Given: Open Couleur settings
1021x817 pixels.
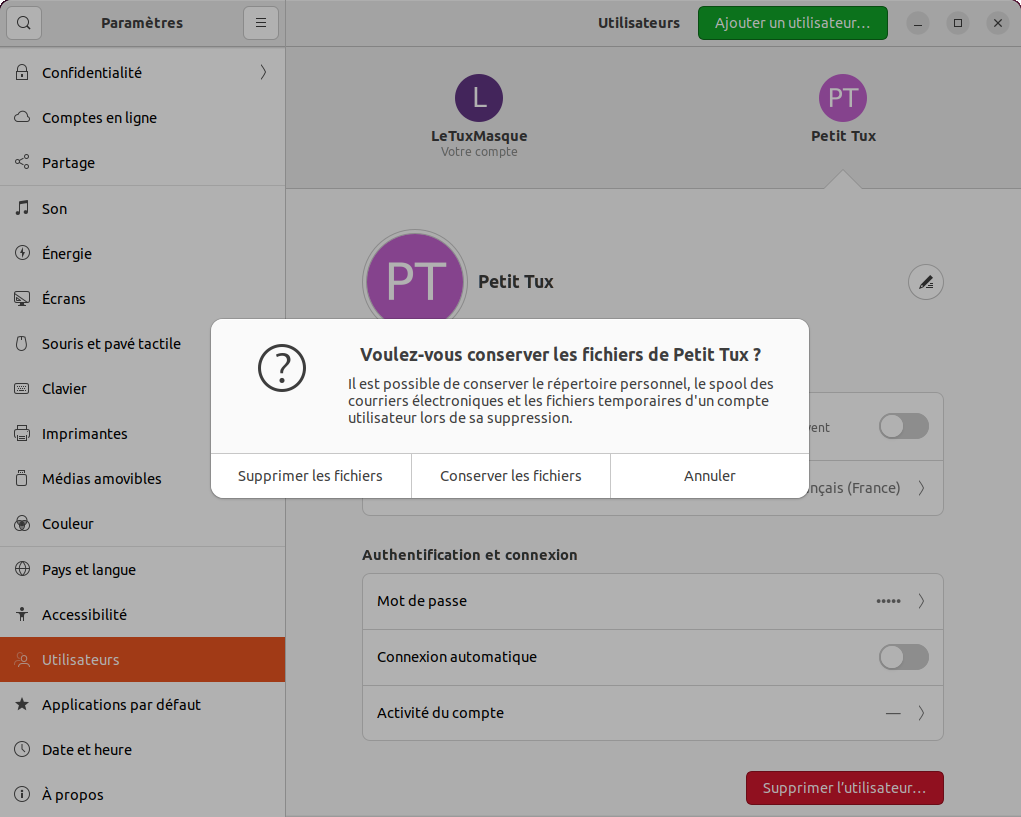Looking at the screenshot, I should tap(143, 523).
